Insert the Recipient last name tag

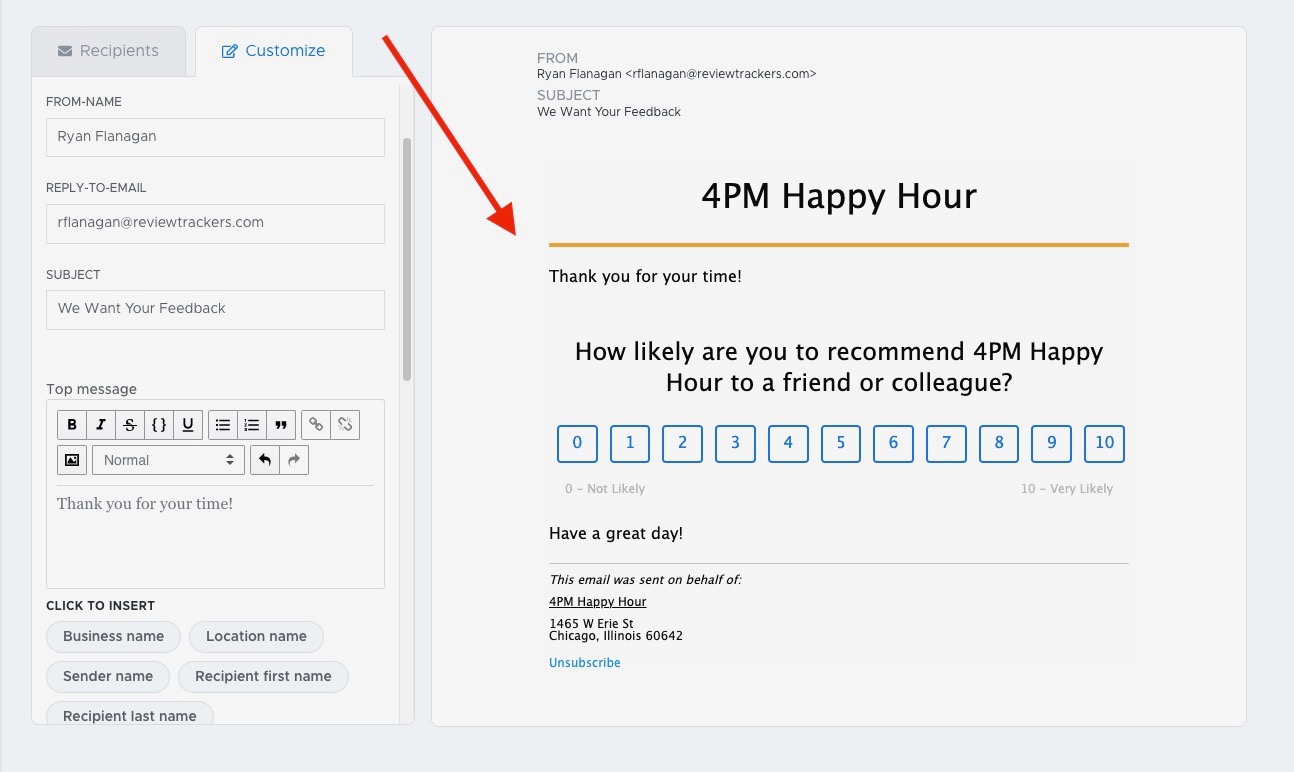[130, 714]
